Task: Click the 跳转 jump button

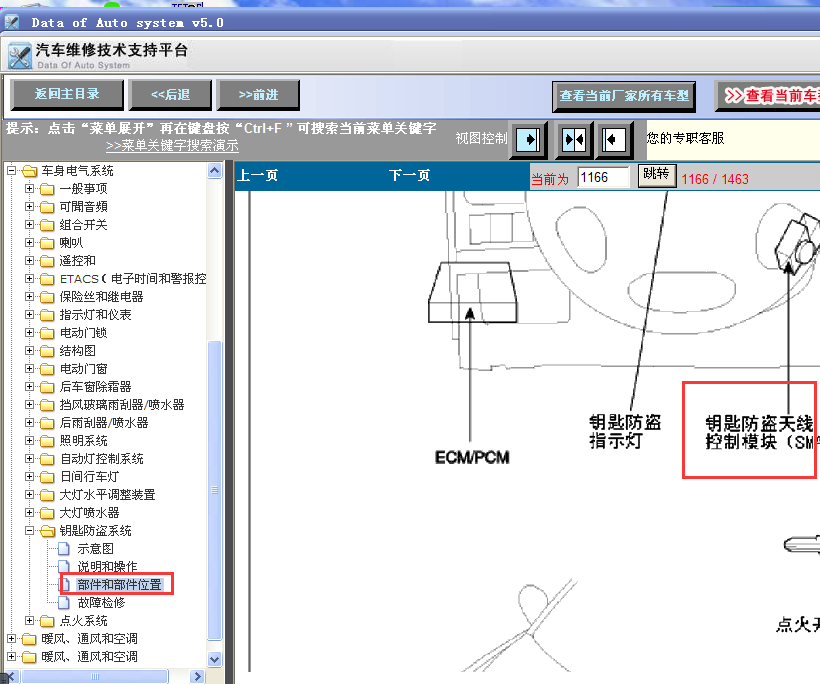Action: pos(657,175)
